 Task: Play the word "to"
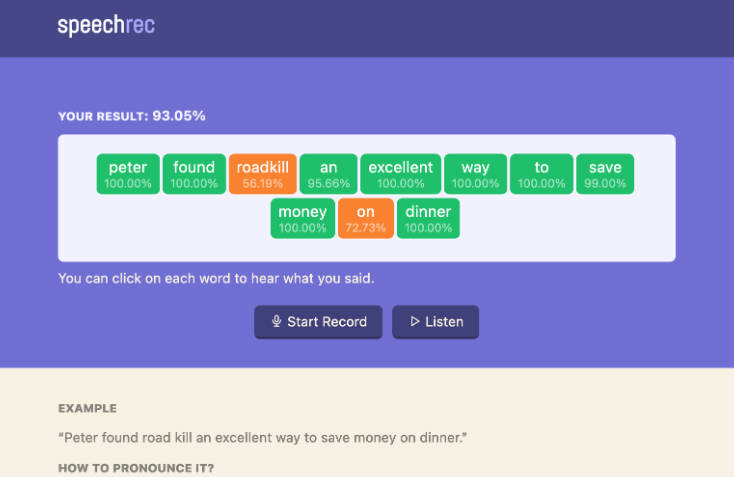click(x=541, y=174)
